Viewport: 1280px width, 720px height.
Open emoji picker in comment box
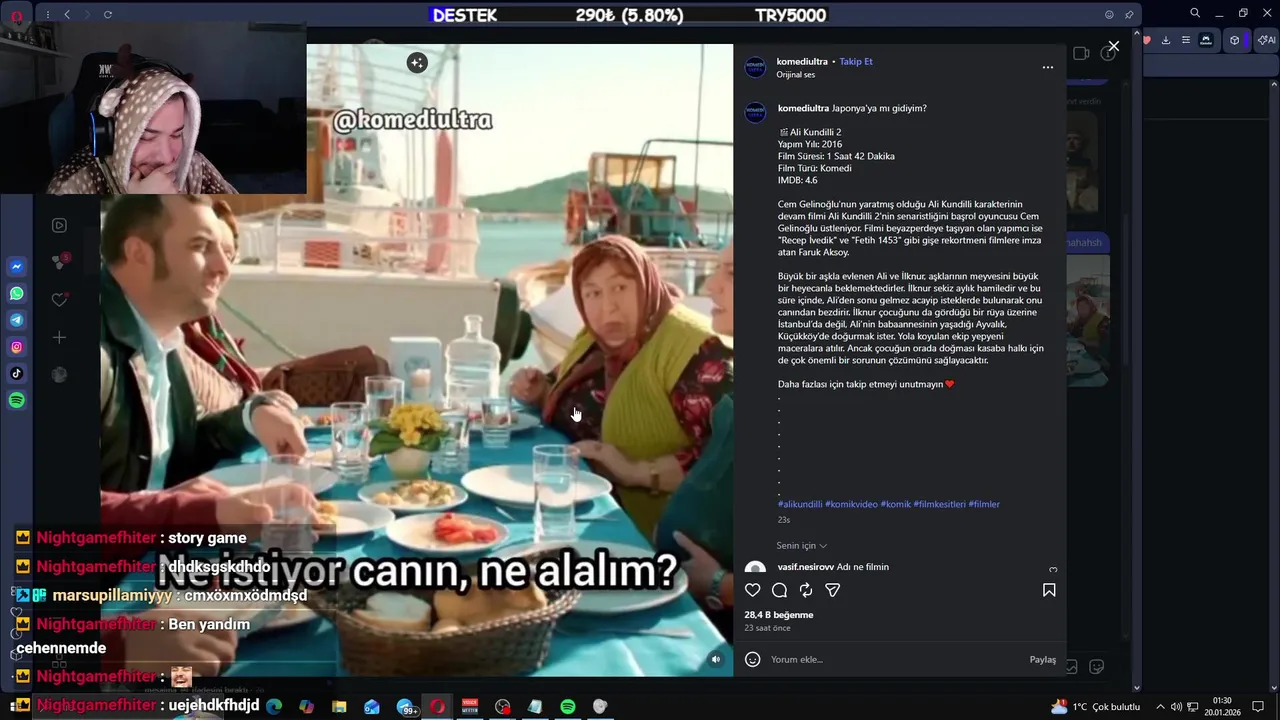tap(753, 659)
